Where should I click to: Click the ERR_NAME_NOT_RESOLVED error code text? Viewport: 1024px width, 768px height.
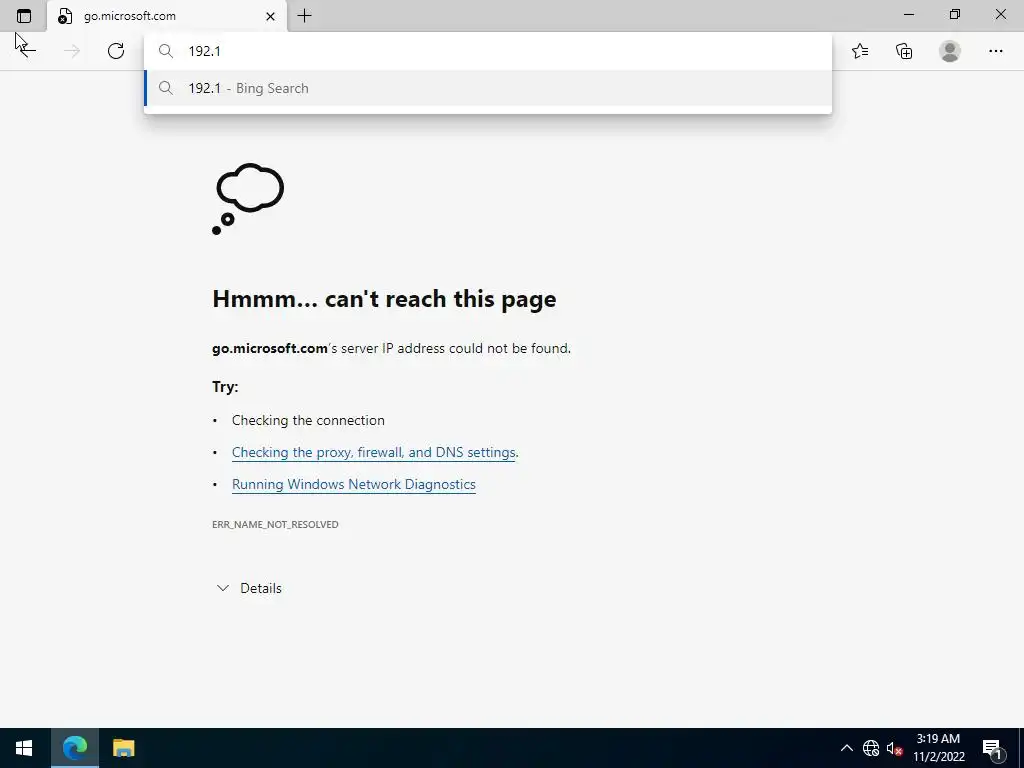pyautogui.click(x=275, y=524)
